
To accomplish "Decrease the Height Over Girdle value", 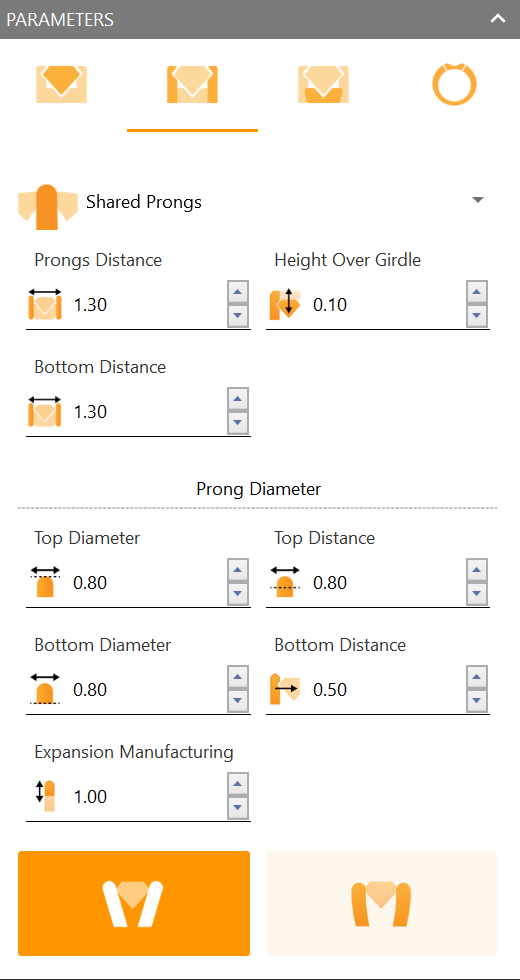I will pos(477,316).
